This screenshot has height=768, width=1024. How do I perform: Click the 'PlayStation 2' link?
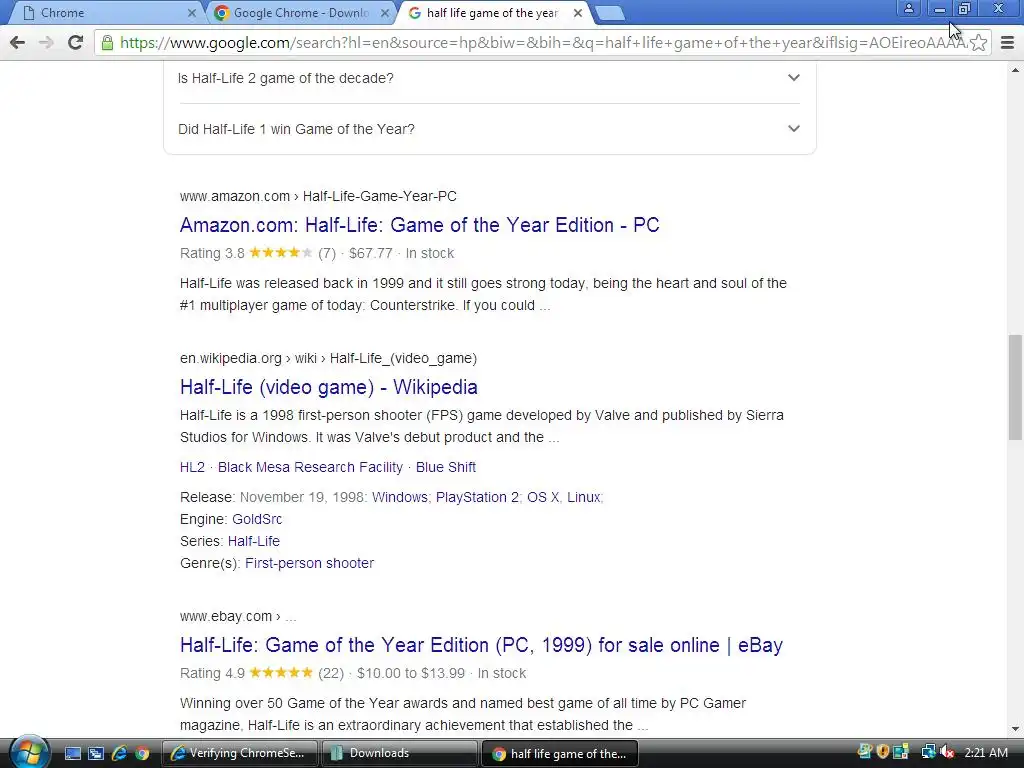pyautogui.click(x=477, y=498)
